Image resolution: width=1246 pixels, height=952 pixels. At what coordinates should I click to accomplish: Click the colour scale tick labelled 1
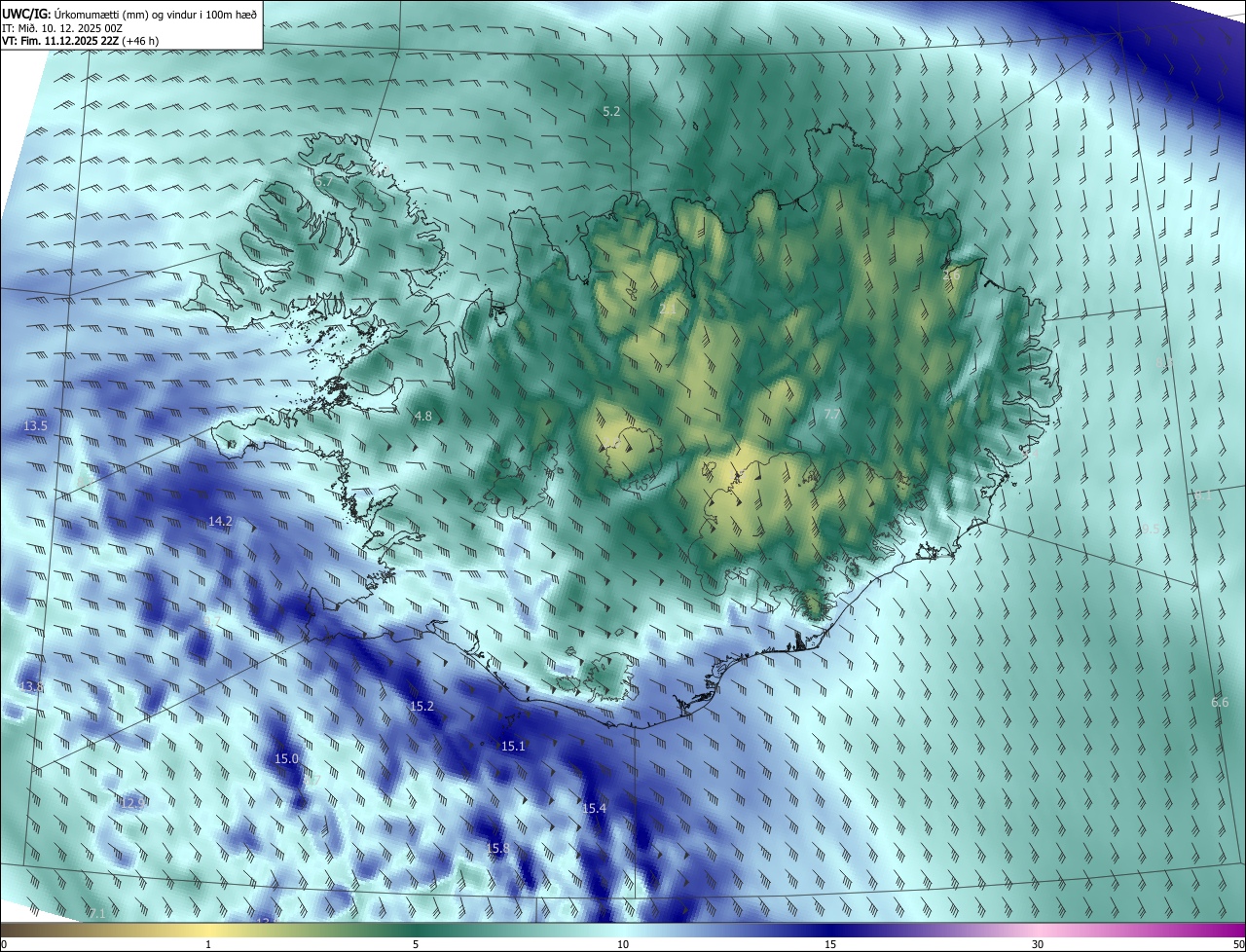pos(208,945)
